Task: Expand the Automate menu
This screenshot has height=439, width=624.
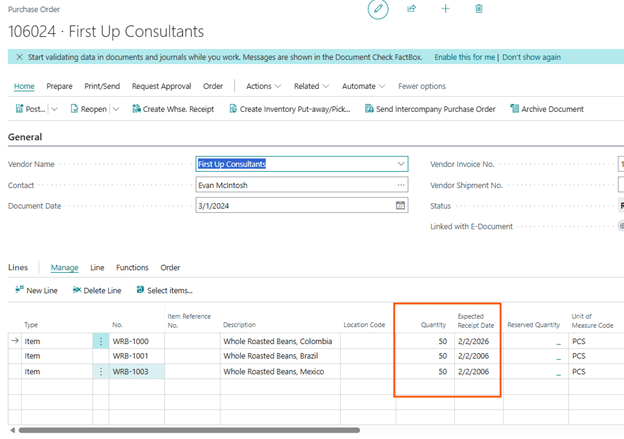Action: (363, 86)
